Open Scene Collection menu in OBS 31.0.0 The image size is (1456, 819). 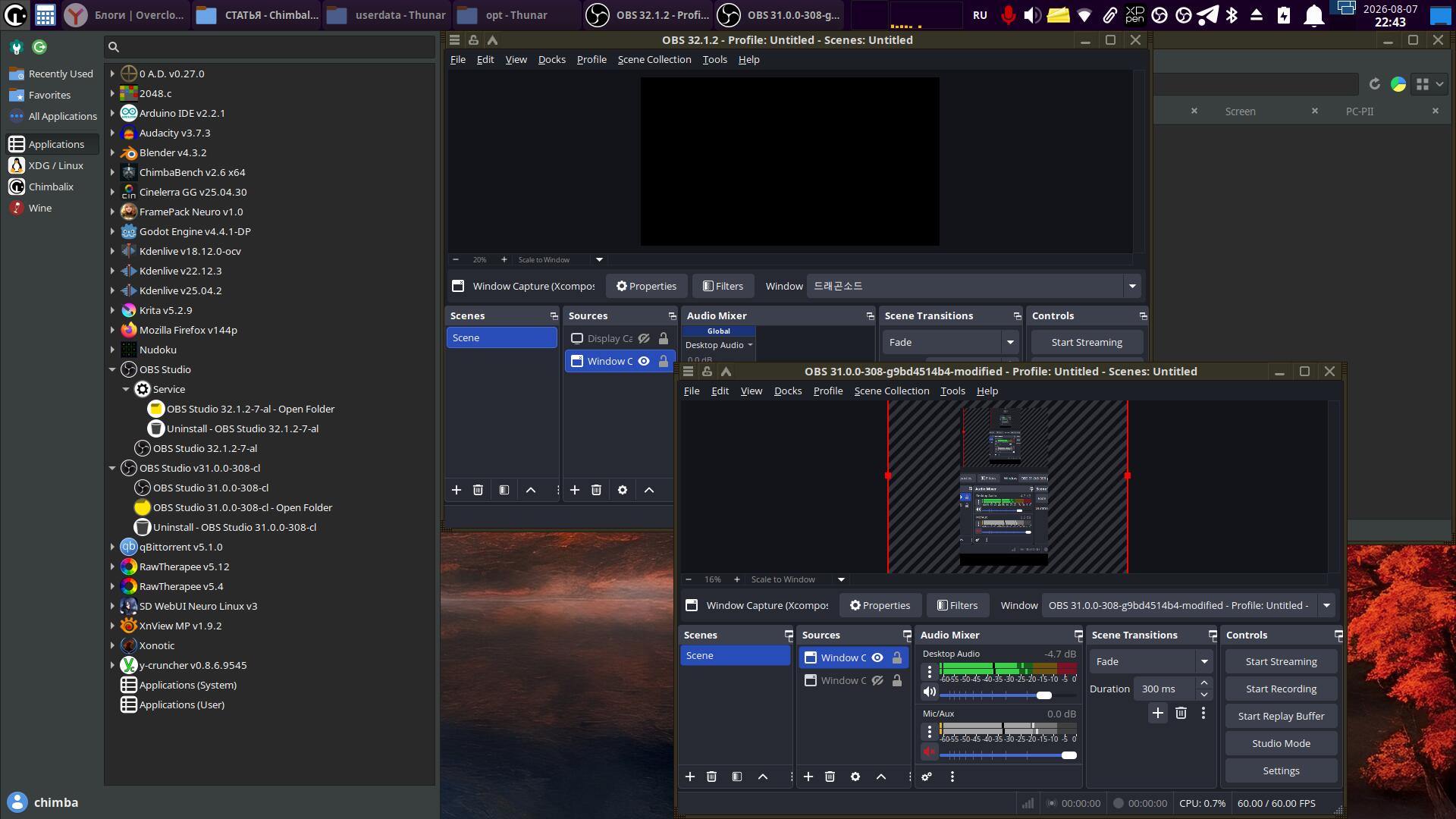pos(892,391)
